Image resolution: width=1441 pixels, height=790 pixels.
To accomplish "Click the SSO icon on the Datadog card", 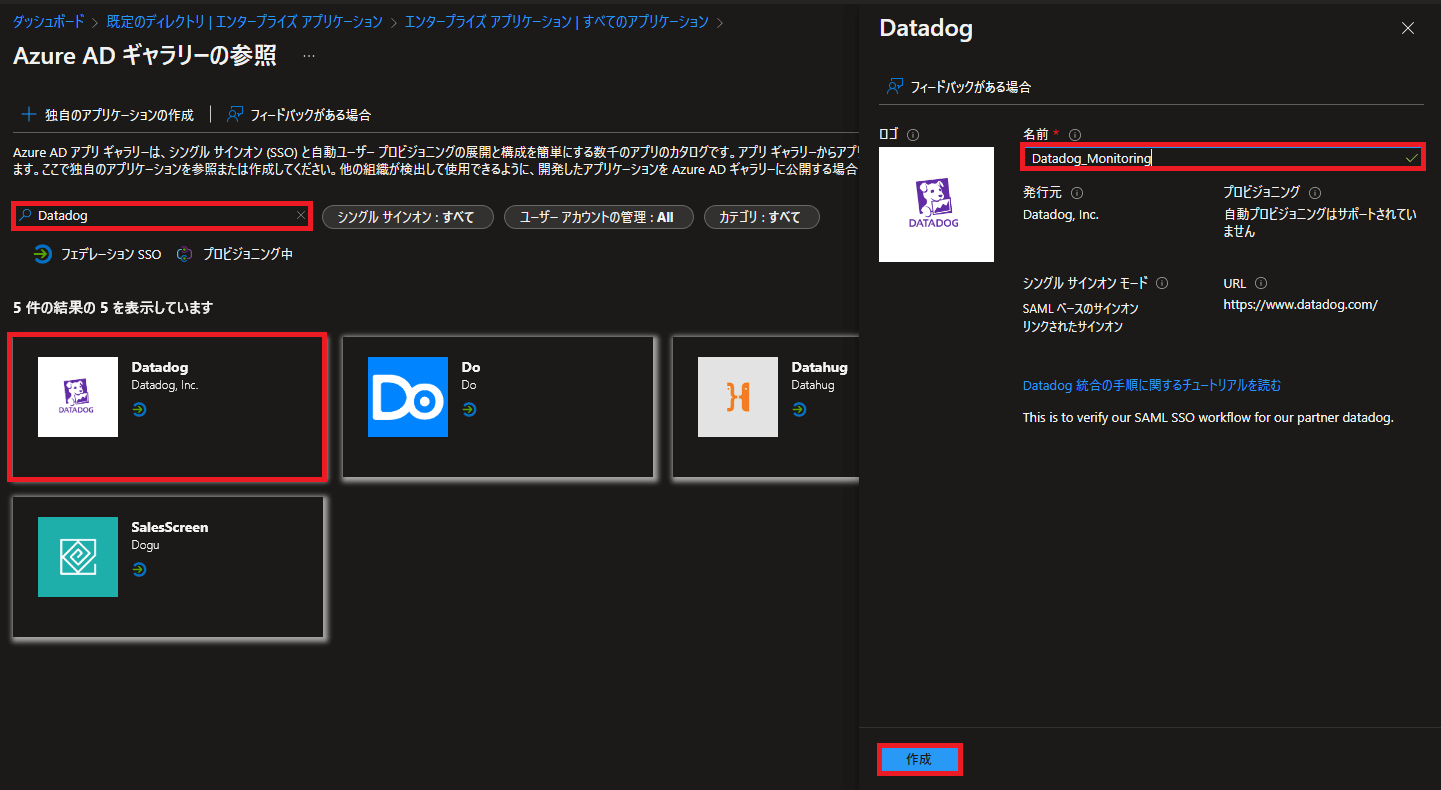I will click(139, 410).
